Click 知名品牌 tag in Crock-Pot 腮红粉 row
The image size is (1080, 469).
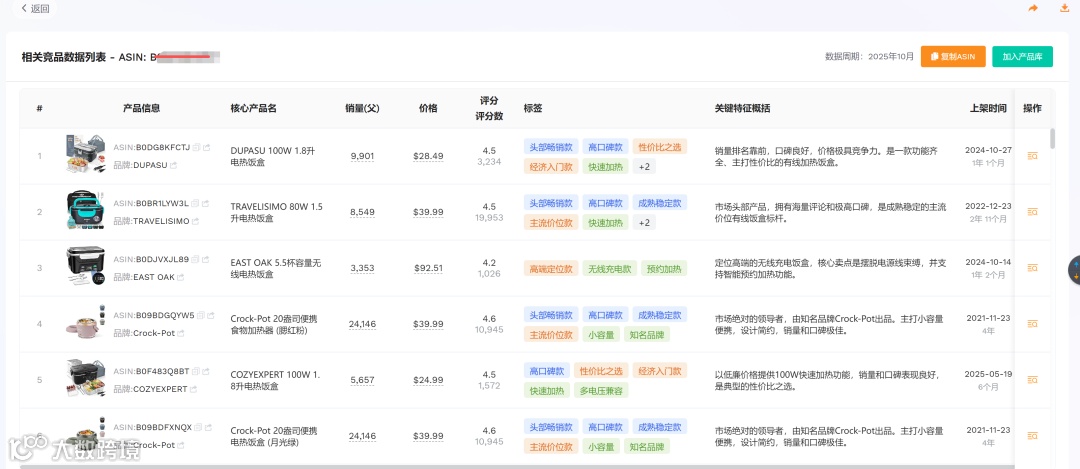pos(647,335)
